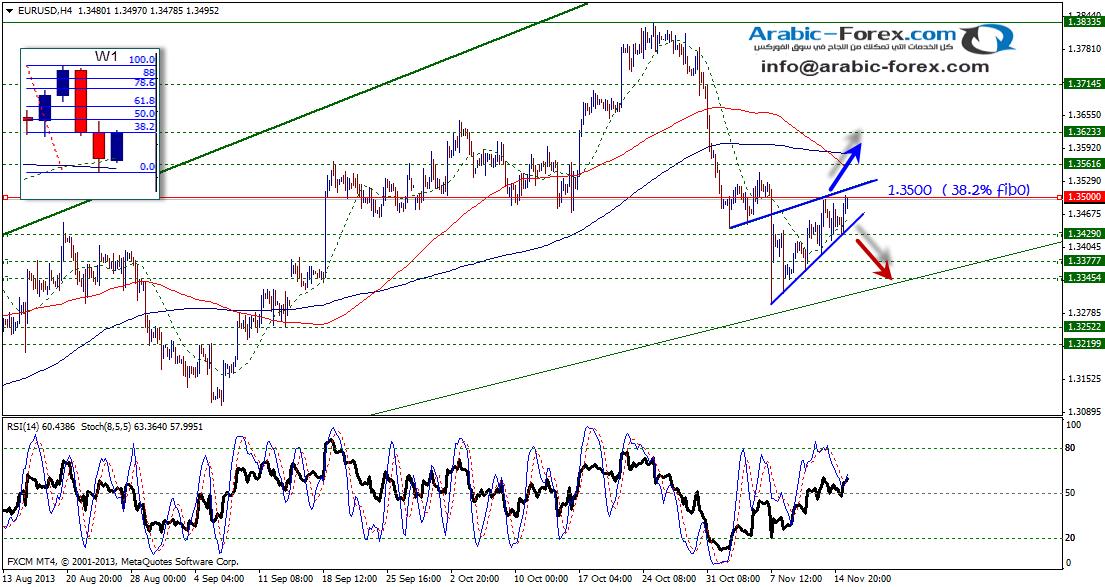Click the green 1.37145 price label

click(1084, 83)
